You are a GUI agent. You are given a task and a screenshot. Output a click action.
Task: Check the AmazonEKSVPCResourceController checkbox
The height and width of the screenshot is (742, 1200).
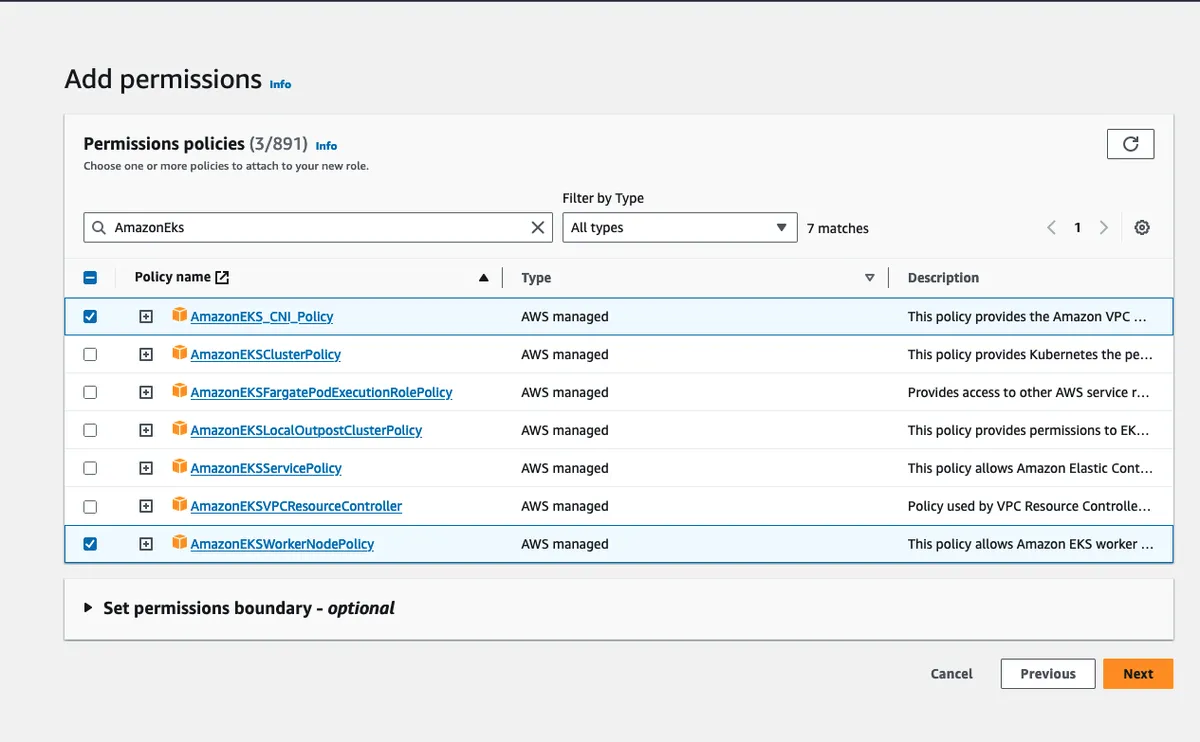point(90,506)
